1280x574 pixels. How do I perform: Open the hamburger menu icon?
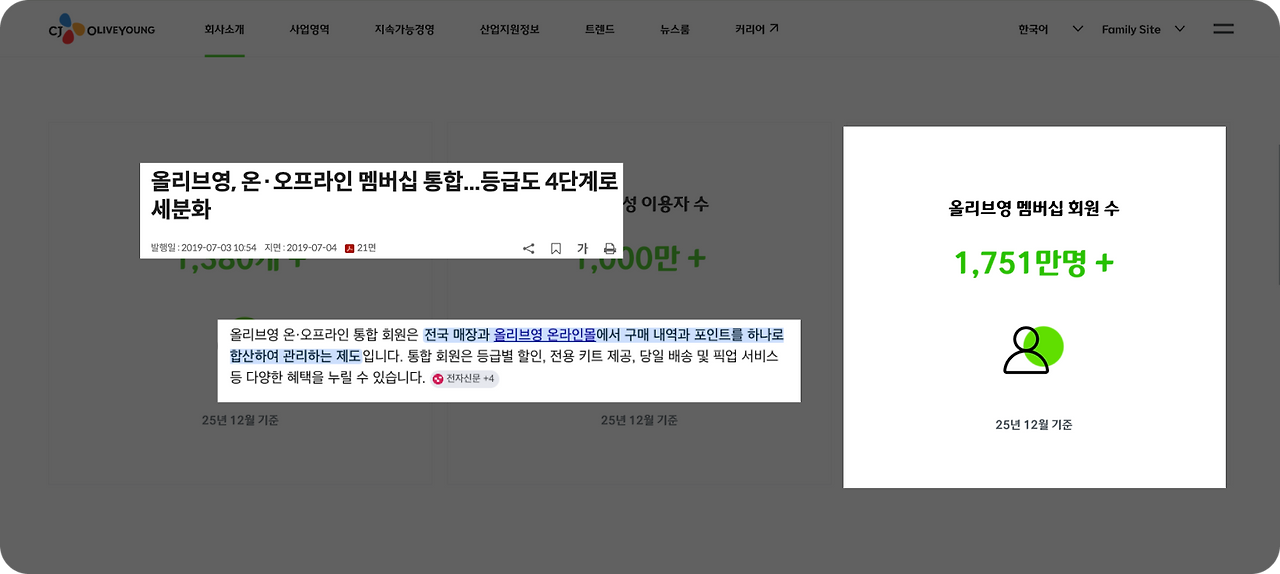(x=1223, y=29)
